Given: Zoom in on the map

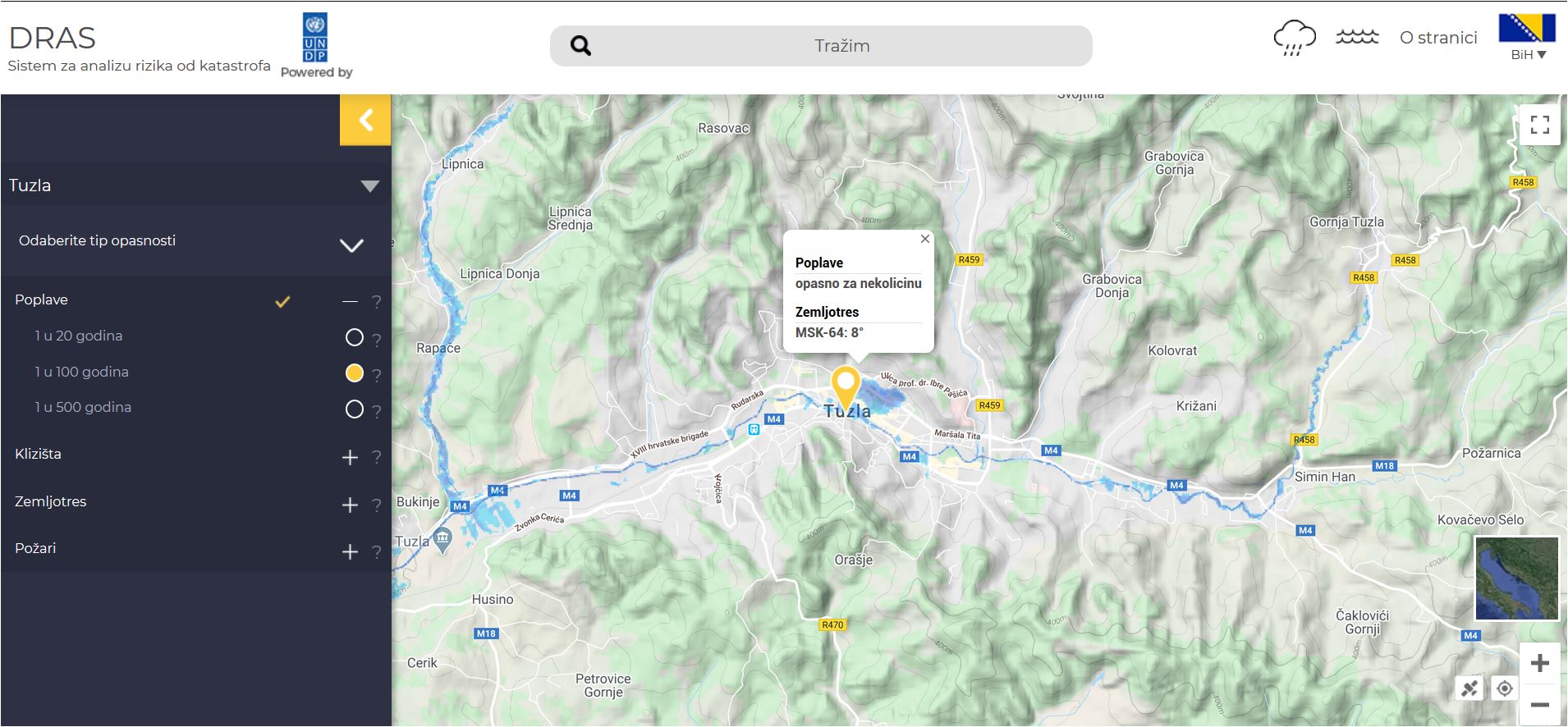Looking at the screenshot, I should [1539, 663].
